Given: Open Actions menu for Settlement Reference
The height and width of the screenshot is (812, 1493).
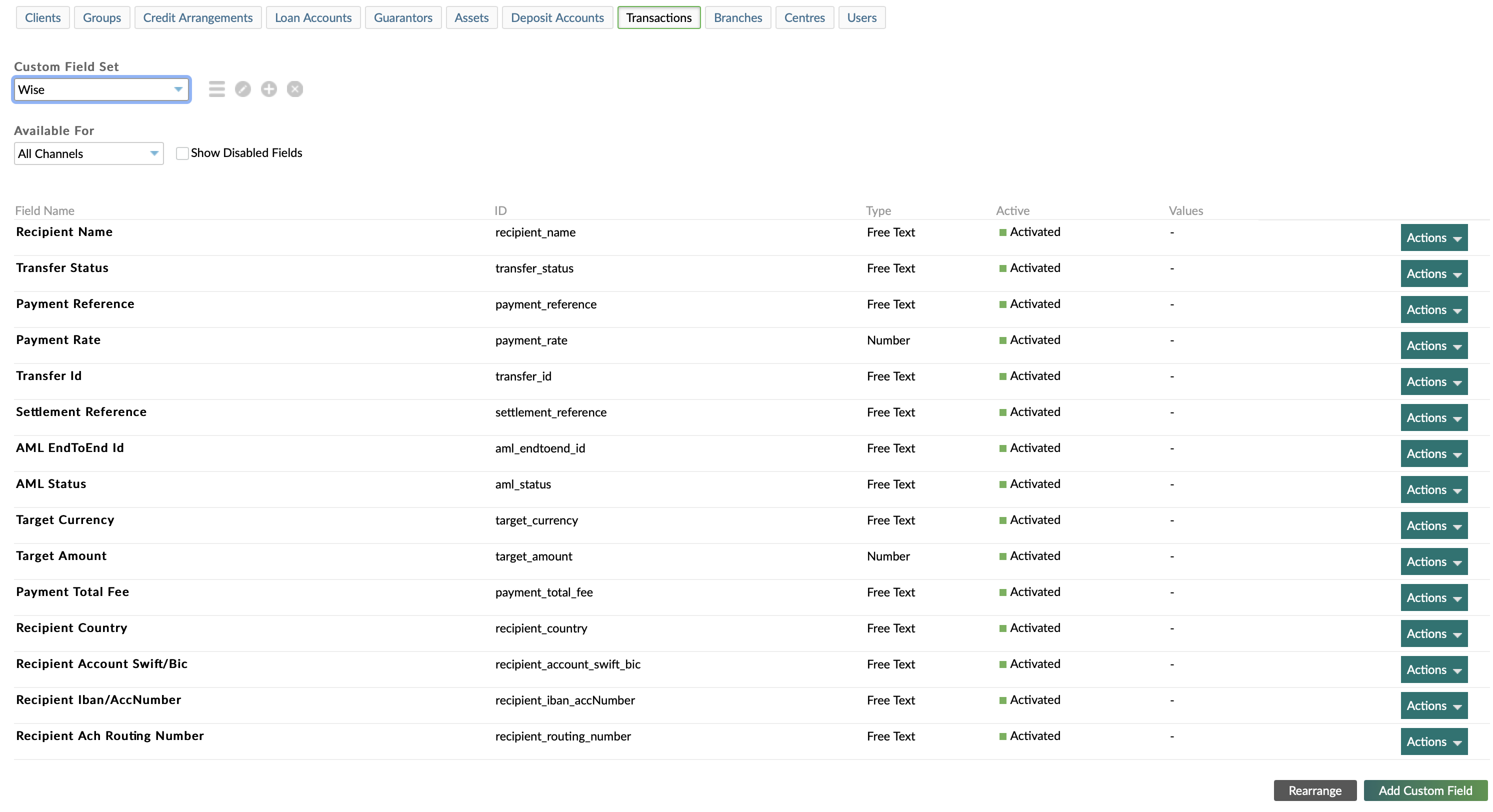Looking at the screenshot, I should pos(1434,417).
